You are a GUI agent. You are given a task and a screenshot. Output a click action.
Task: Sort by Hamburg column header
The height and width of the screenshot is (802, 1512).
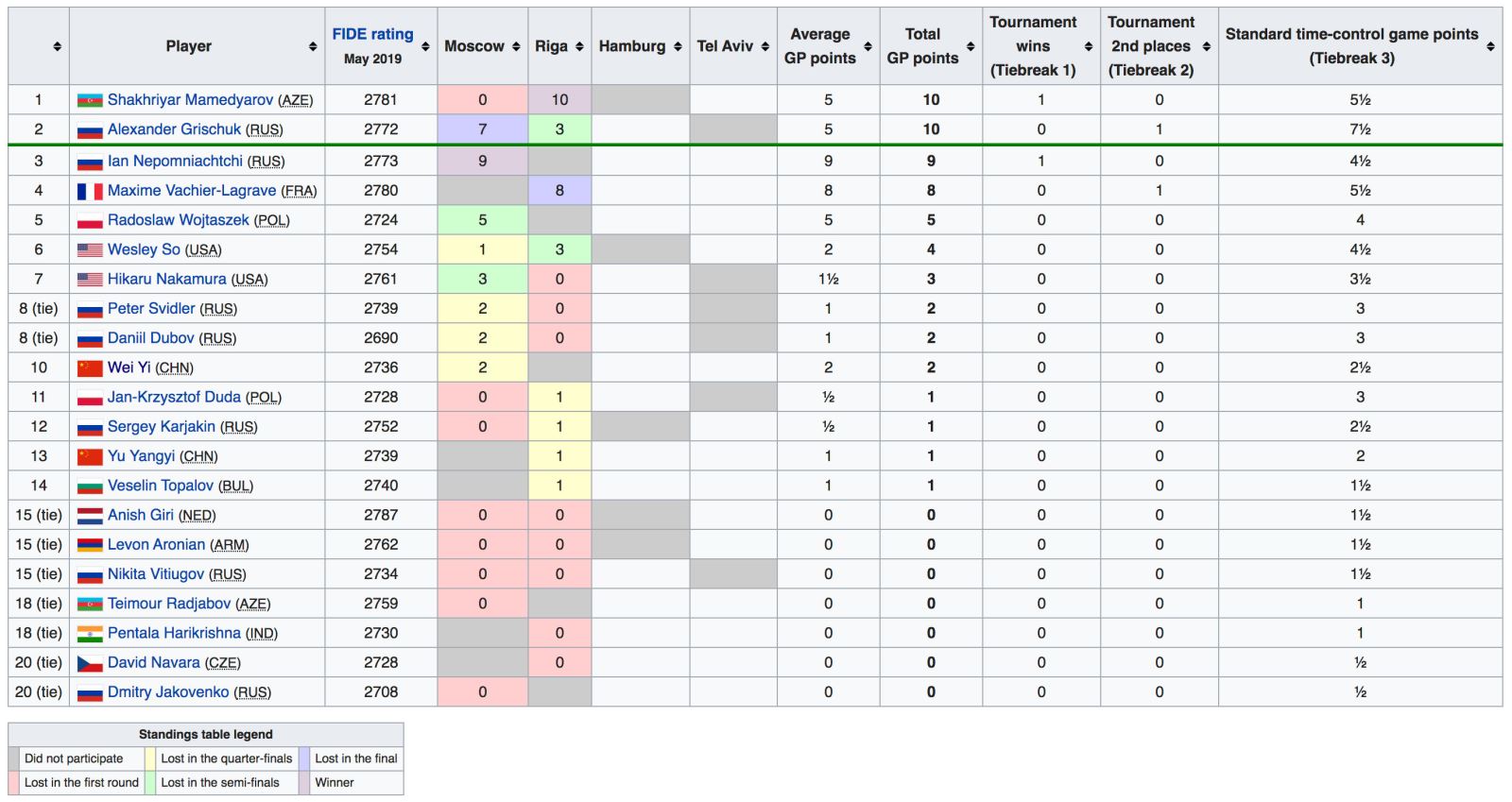(x=677, y=46)
